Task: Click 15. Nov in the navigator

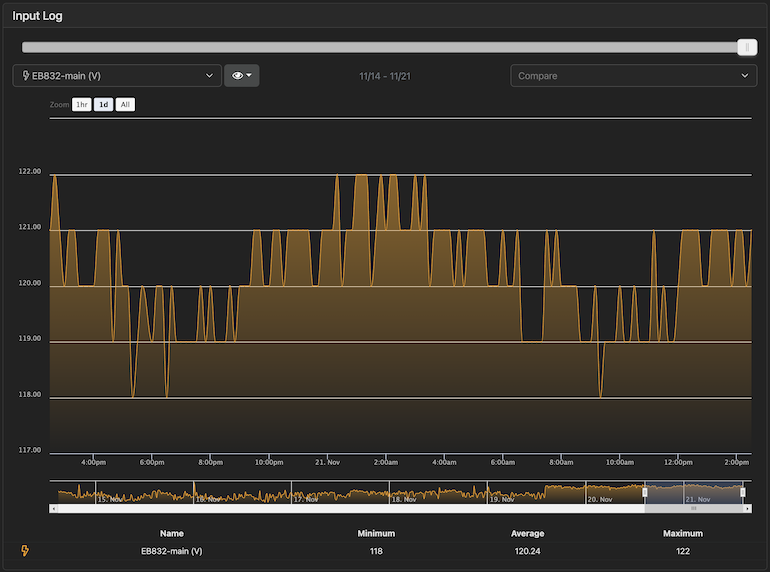Action: tap(110, 499)
